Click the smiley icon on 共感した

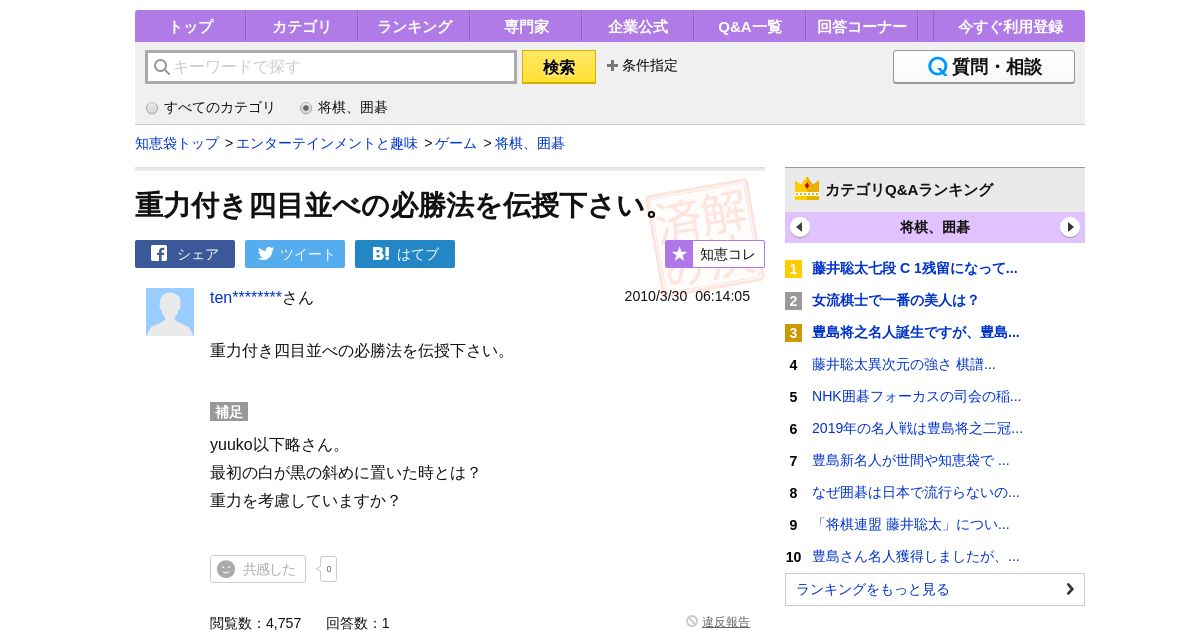click(x=226, y=569)
